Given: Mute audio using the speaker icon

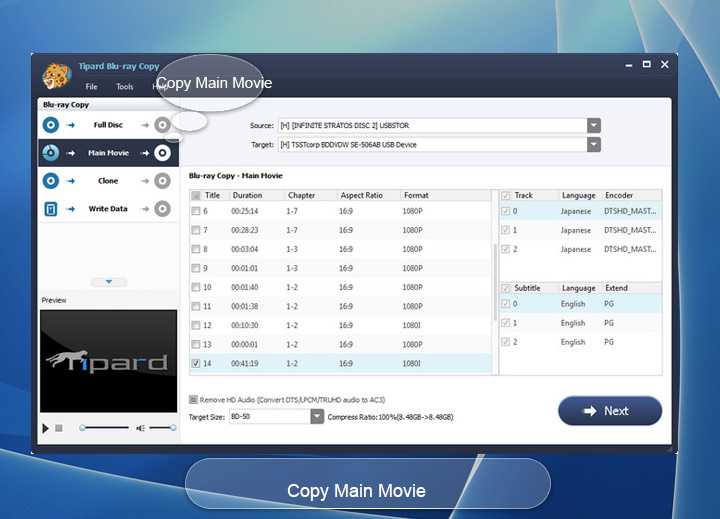Looking at the screenshot, I should tap(141, 428).
